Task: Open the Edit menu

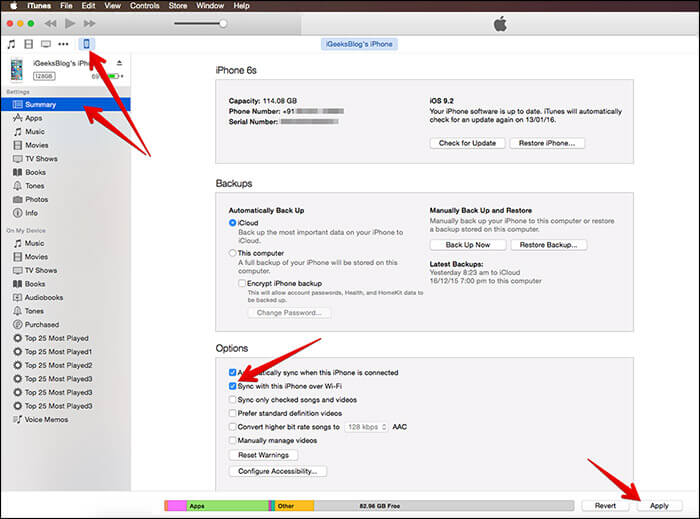Action: [88, 6]
